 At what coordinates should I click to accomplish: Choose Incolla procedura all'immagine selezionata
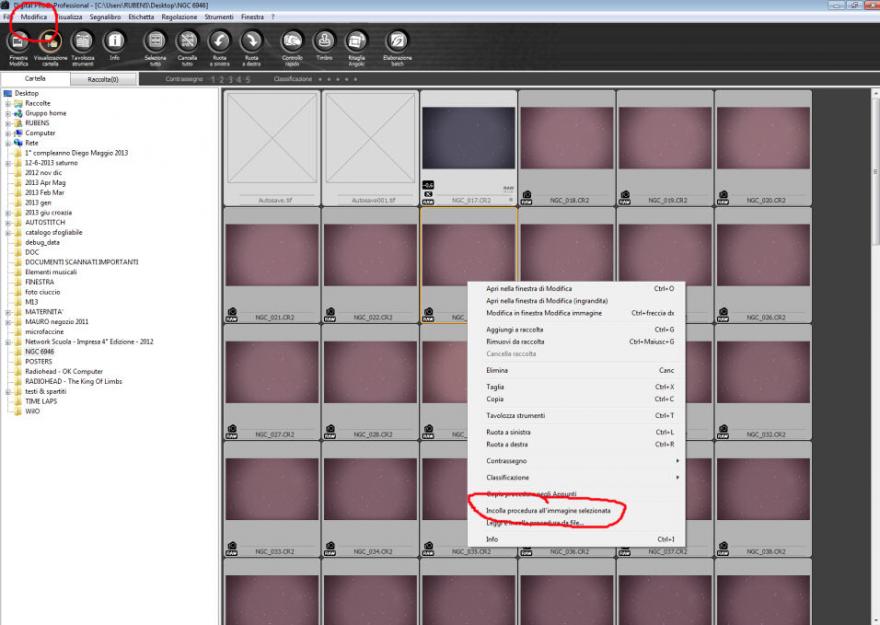click(x=548, y=510)
